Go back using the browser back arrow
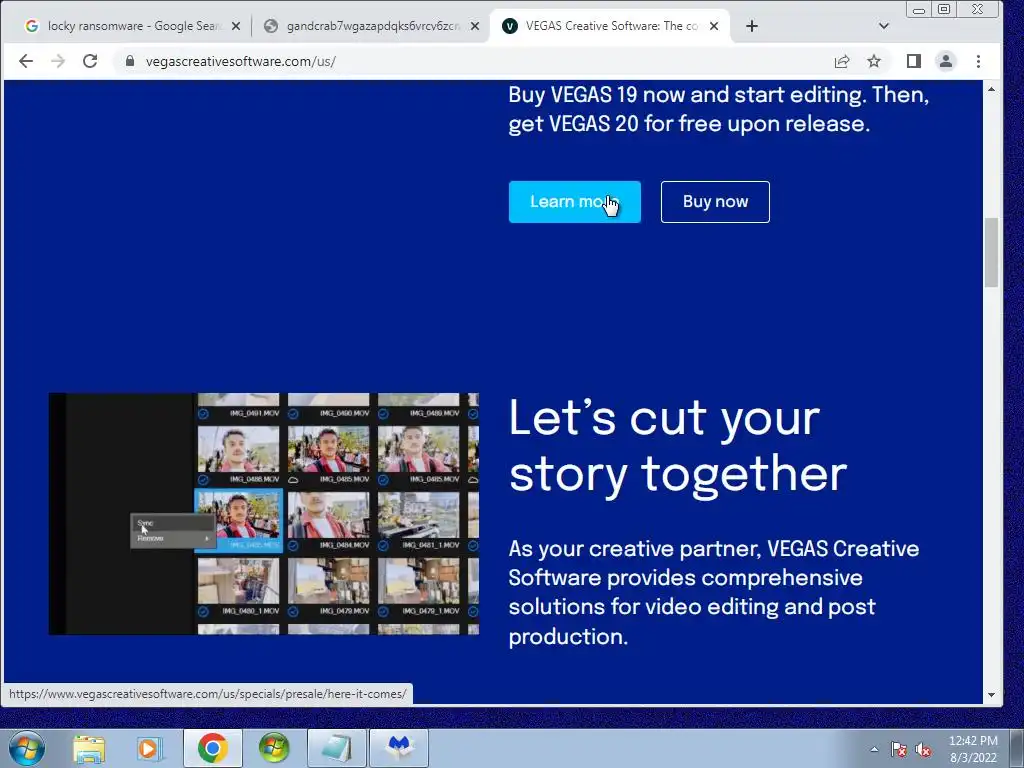The image size is (1024, 768). 25,61
